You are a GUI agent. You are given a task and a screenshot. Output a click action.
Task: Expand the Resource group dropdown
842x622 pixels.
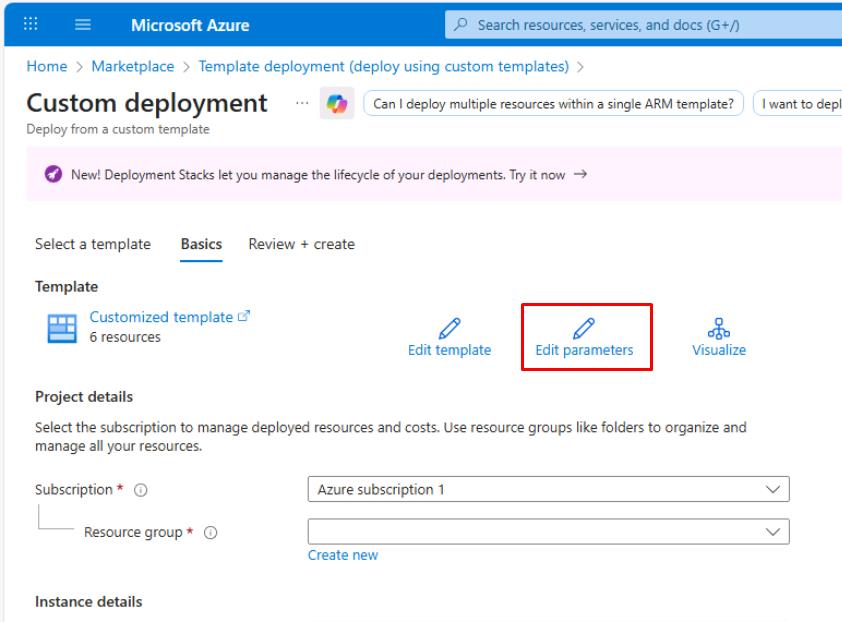pyautogui.click(x=548, y=531)
